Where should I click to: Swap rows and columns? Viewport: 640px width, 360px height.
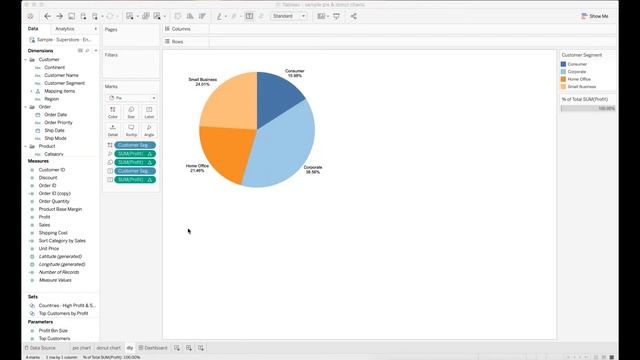(178, 16)
